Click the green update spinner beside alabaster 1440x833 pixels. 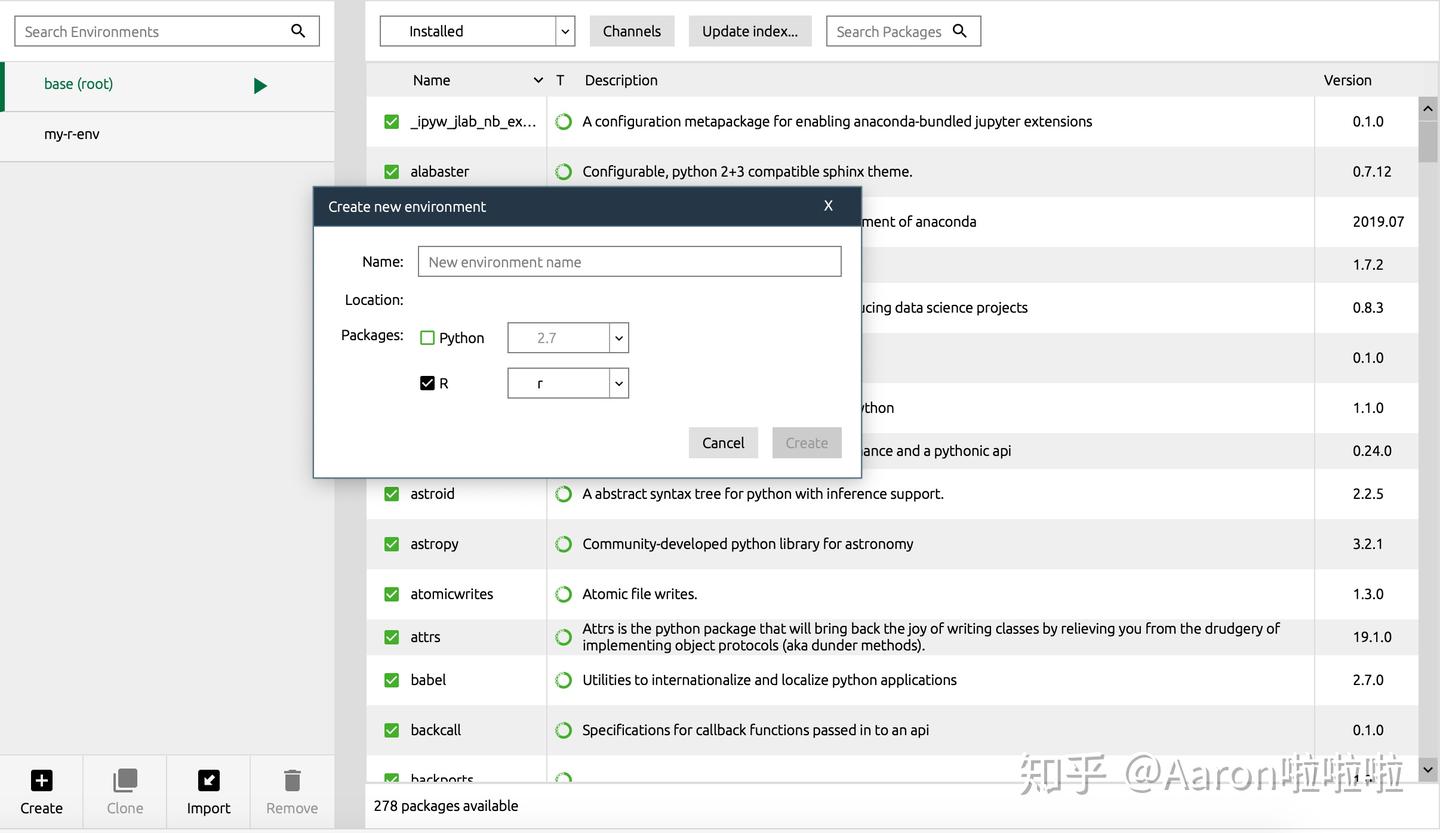(563, 171)
